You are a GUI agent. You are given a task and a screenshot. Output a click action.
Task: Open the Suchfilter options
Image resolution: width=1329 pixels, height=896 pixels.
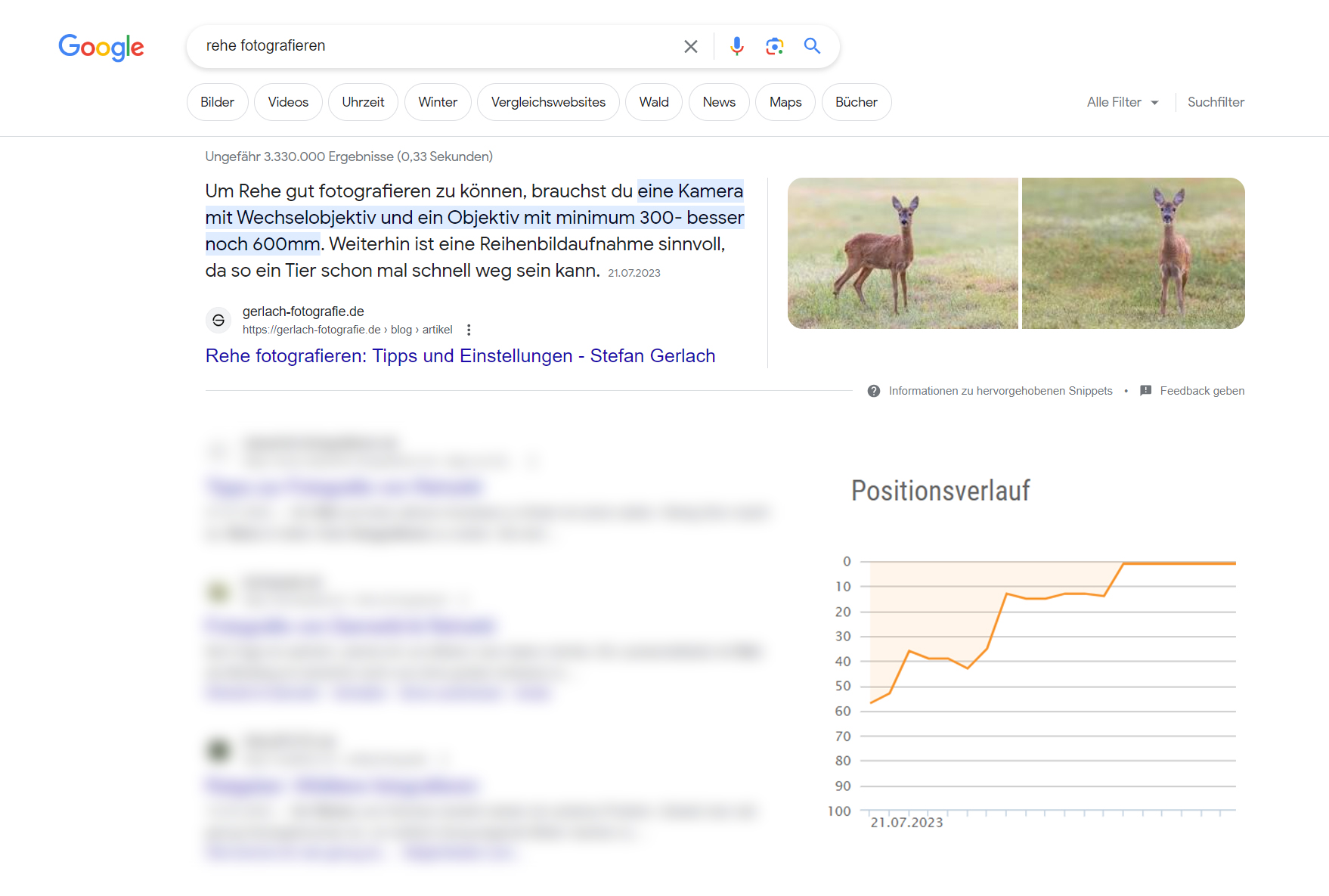1215,102
